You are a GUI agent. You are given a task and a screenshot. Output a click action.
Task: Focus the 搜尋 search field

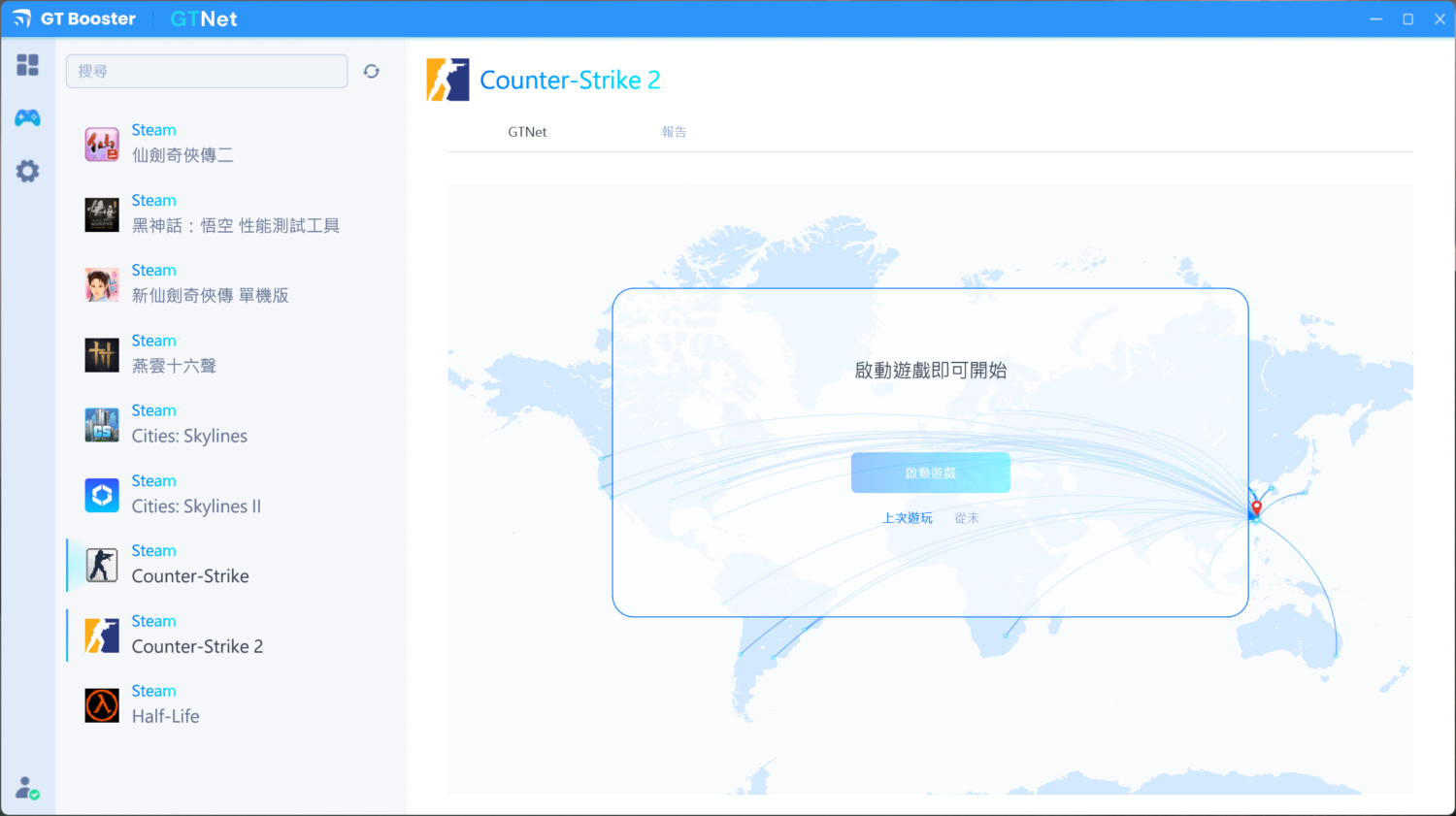pos(207,71)
